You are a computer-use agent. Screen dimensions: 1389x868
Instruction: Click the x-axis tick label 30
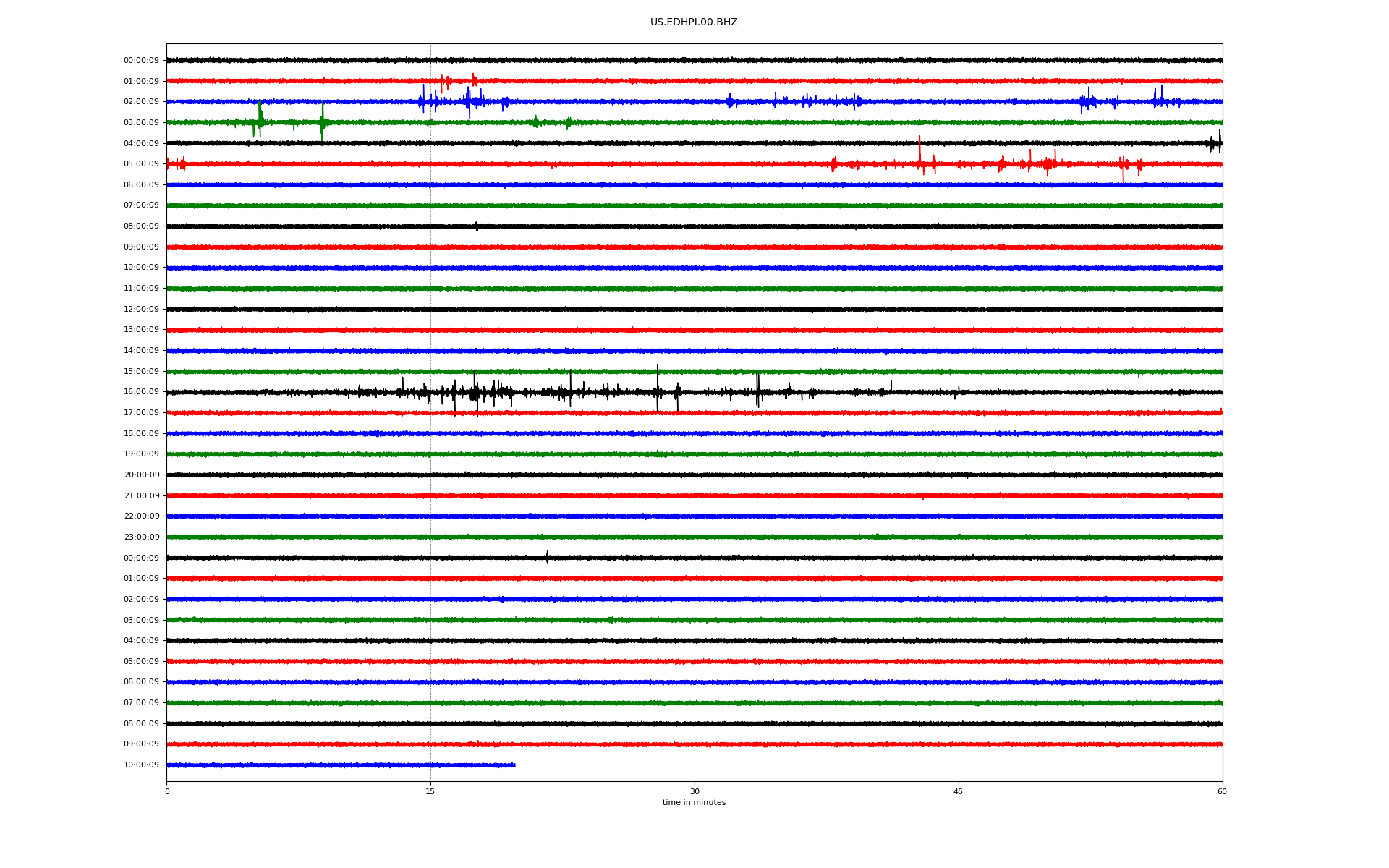[x=694, y=791]
